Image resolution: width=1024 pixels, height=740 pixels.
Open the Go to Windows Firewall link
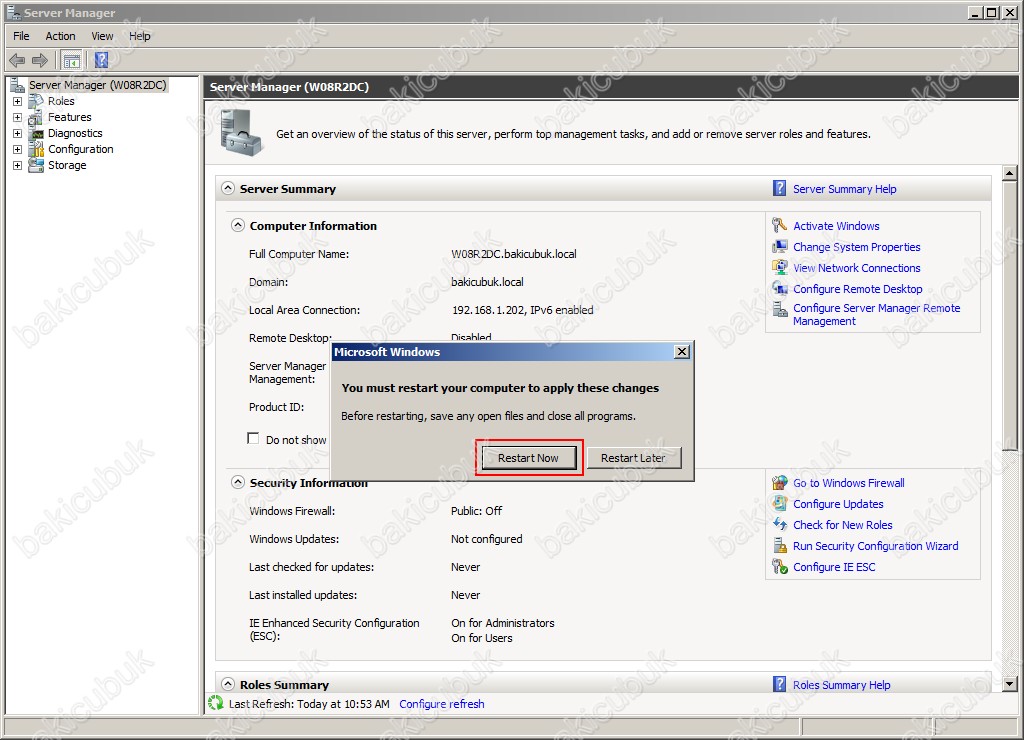849,483
